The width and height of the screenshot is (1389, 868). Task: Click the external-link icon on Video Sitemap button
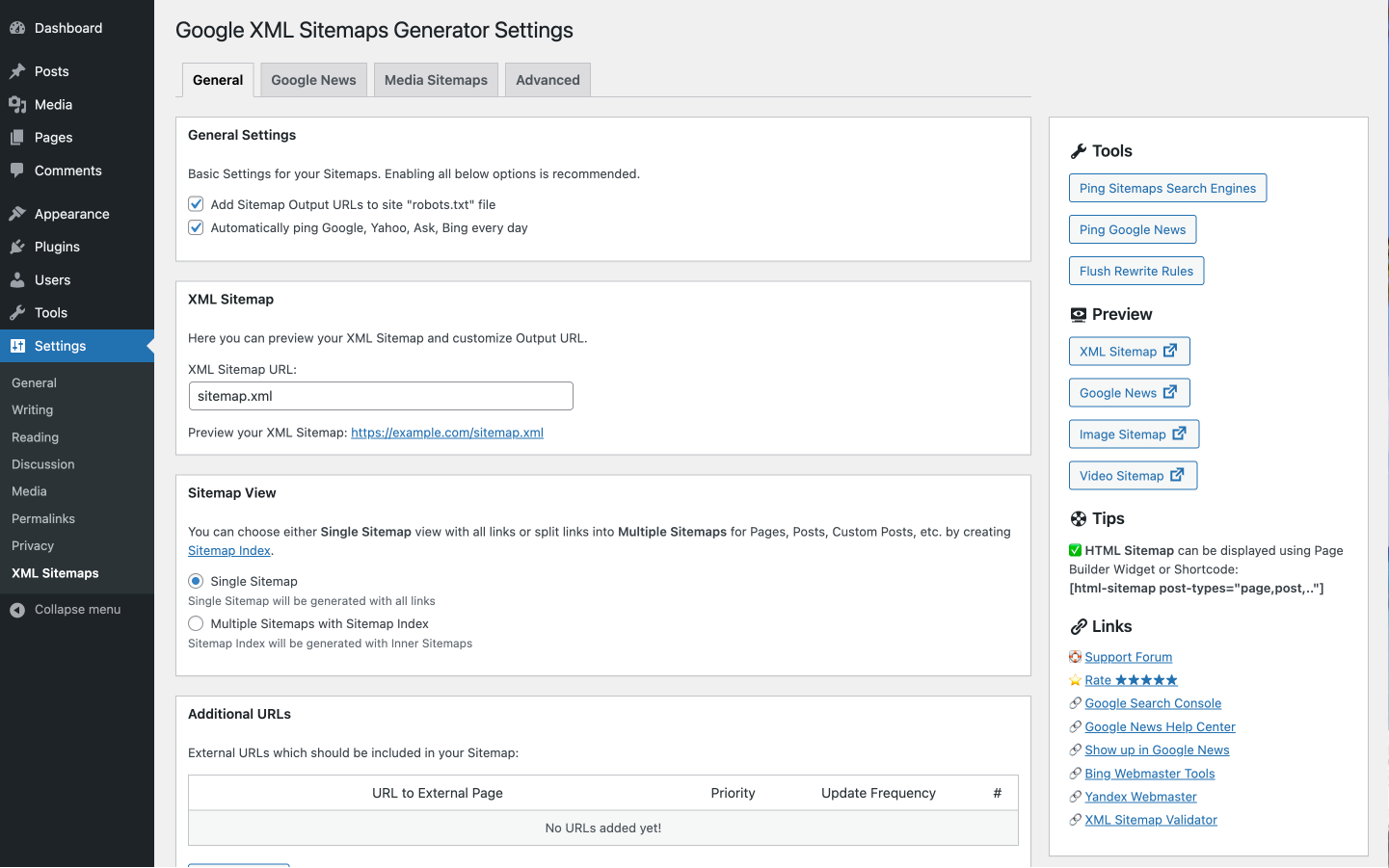coord(1177,475)
